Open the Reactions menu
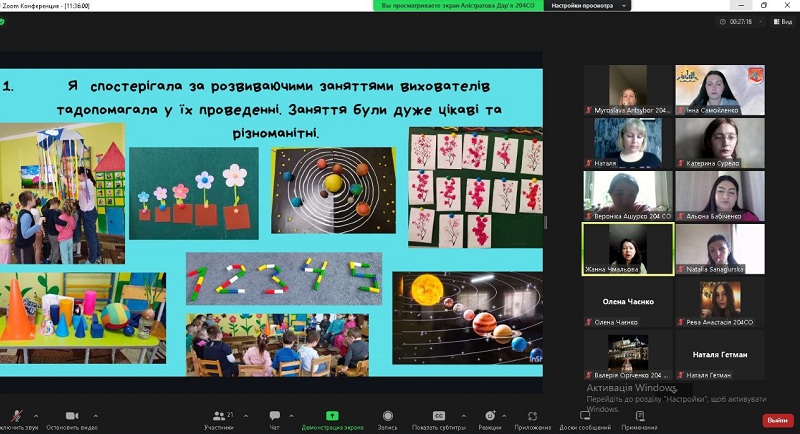 [x=490, y=416]
